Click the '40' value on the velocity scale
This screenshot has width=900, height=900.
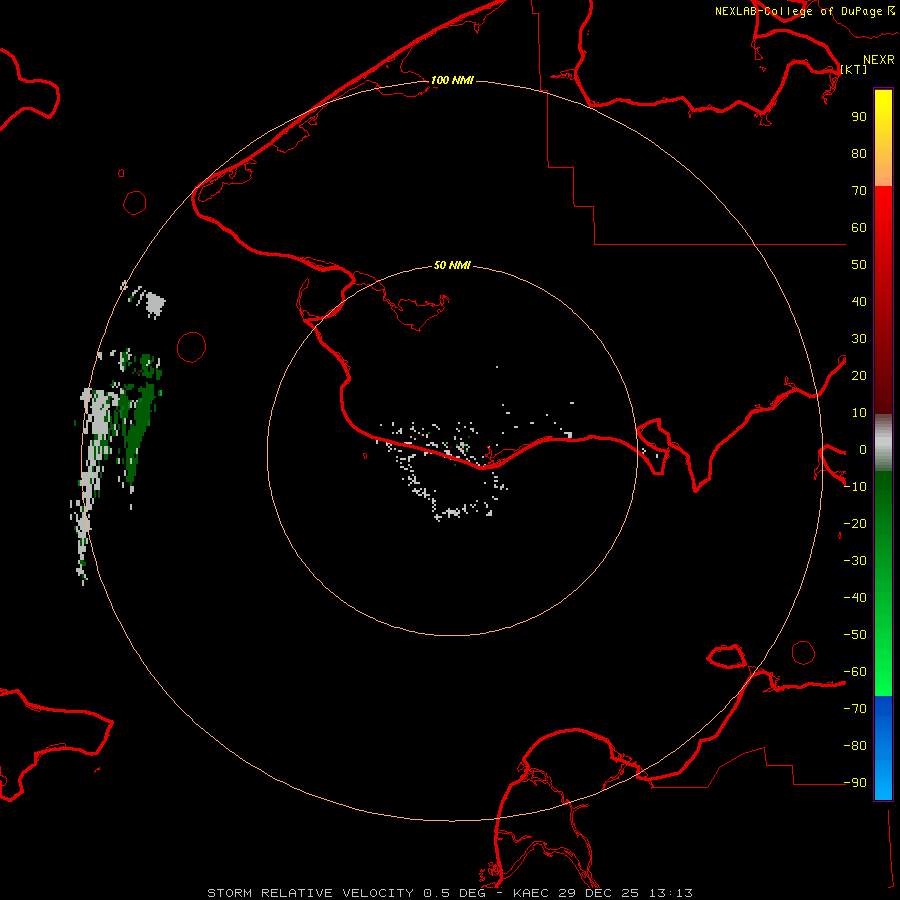tap(859, 302)
